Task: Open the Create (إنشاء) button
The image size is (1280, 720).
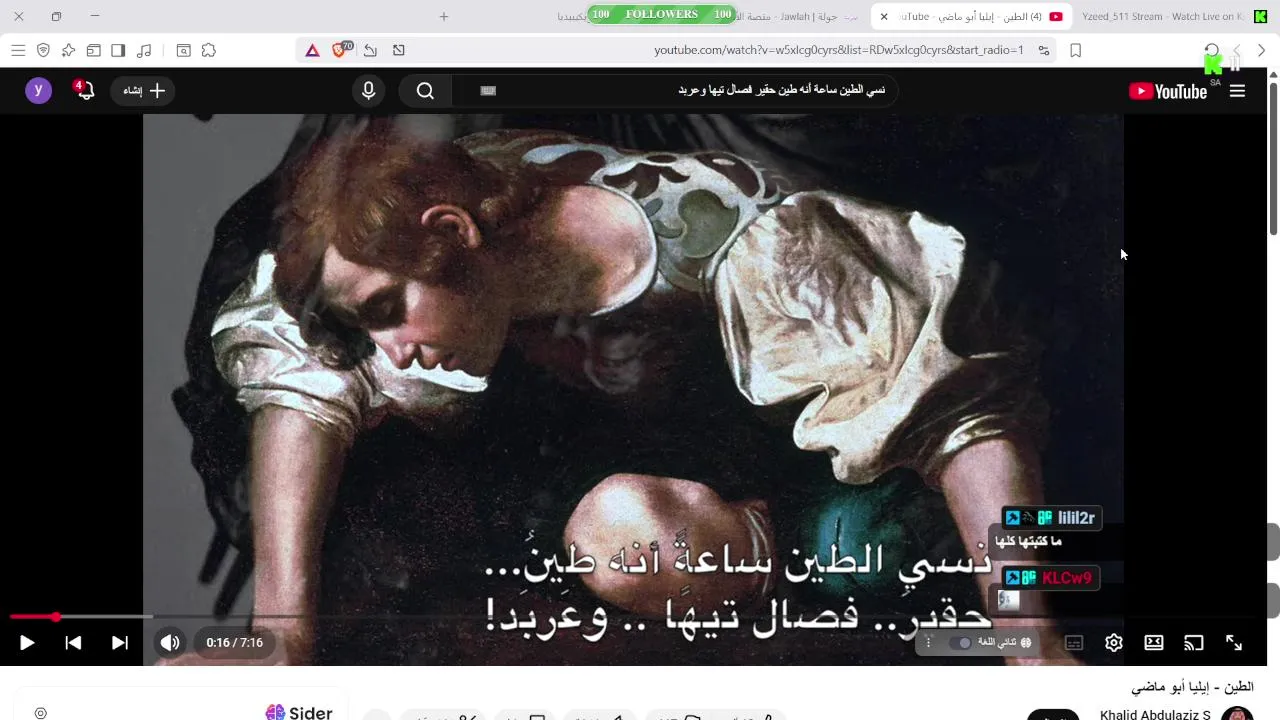Action: [x=144, y=91]
